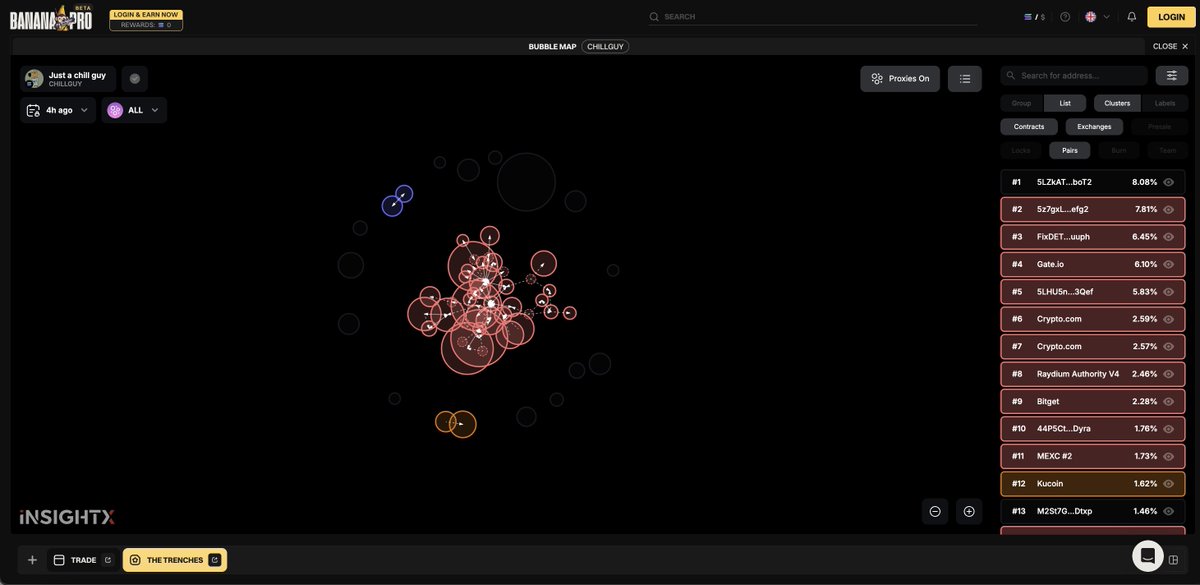Screen dimensions: 1200x585
Task: Open the ALL network dropdown
Action: (134, 110)
